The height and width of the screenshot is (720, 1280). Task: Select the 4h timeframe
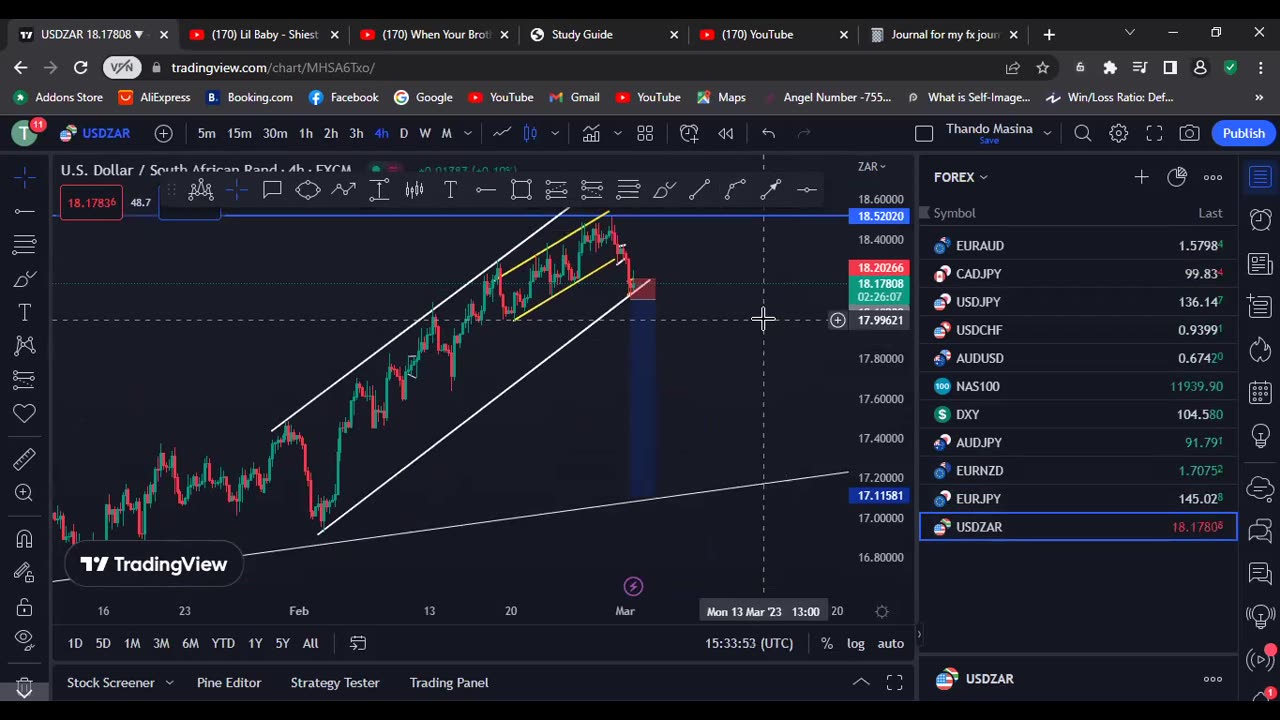[x=381, y=133]
